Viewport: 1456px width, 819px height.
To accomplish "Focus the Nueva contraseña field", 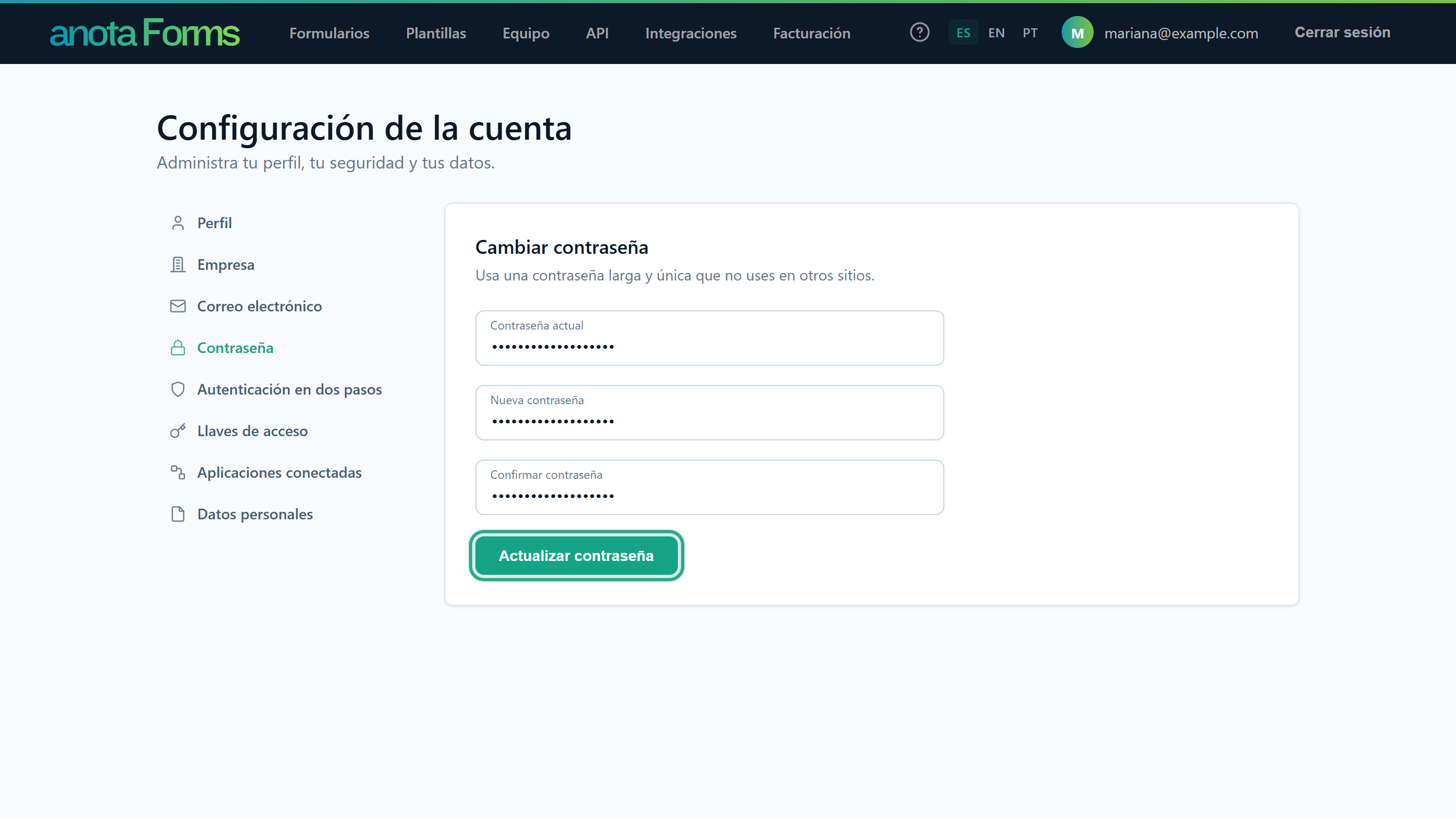I will coord(709,412).
